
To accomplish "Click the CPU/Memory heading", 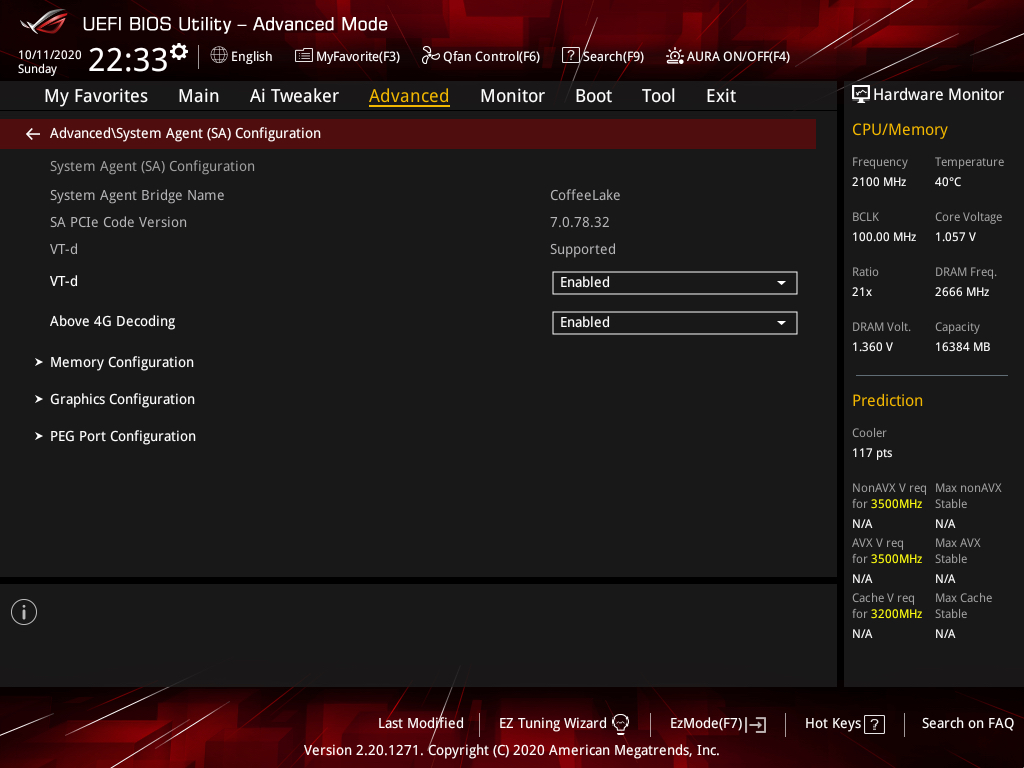I will point(899,130).
